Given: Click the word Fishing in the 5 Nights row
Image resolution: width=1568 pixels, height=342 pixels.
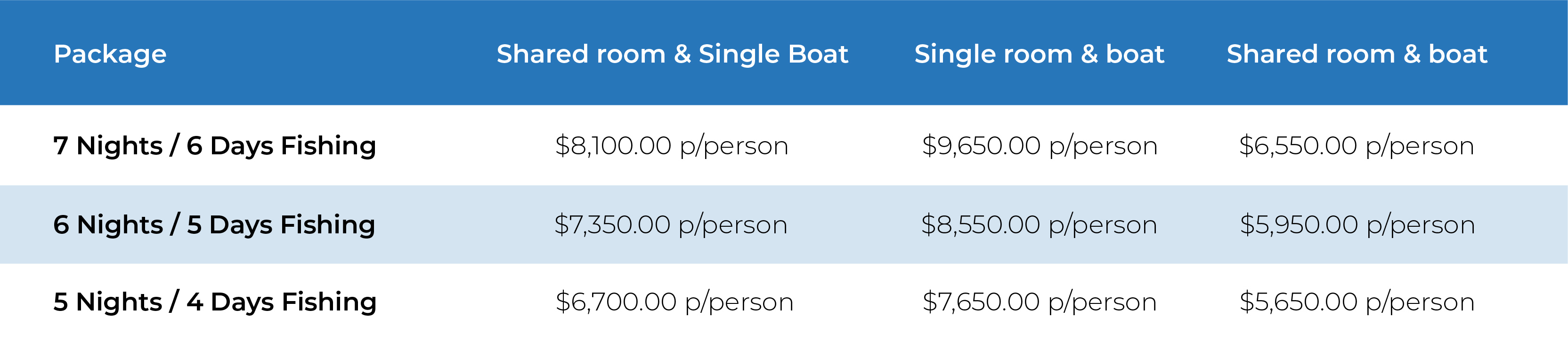Looking at the screenshot, I should coord(329,302).
